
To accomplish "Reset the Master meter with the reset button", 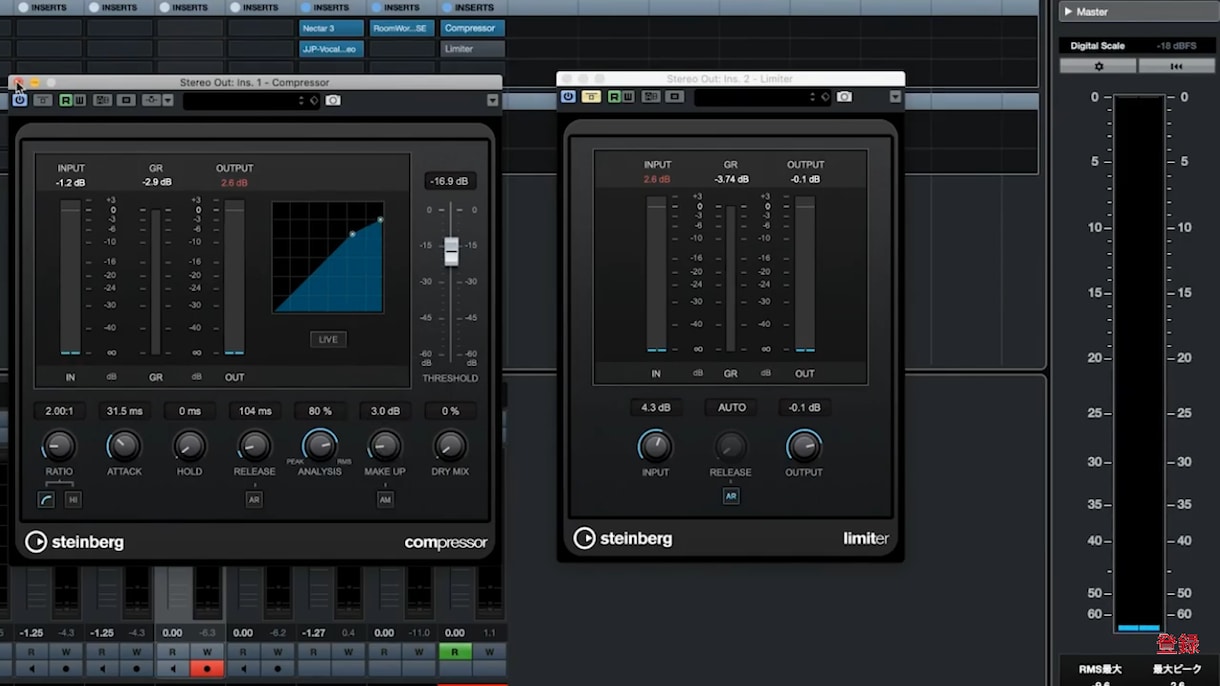I will 1177,66.
